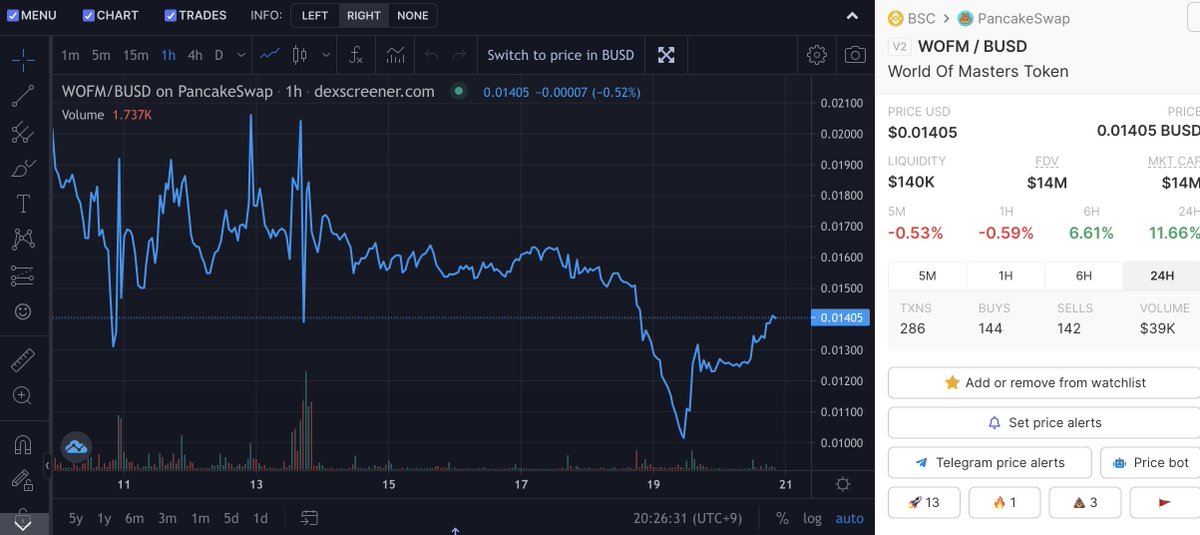1200x535 pixels.
Task: Collapse the top panel with up chevron
Action: (852, 15)
